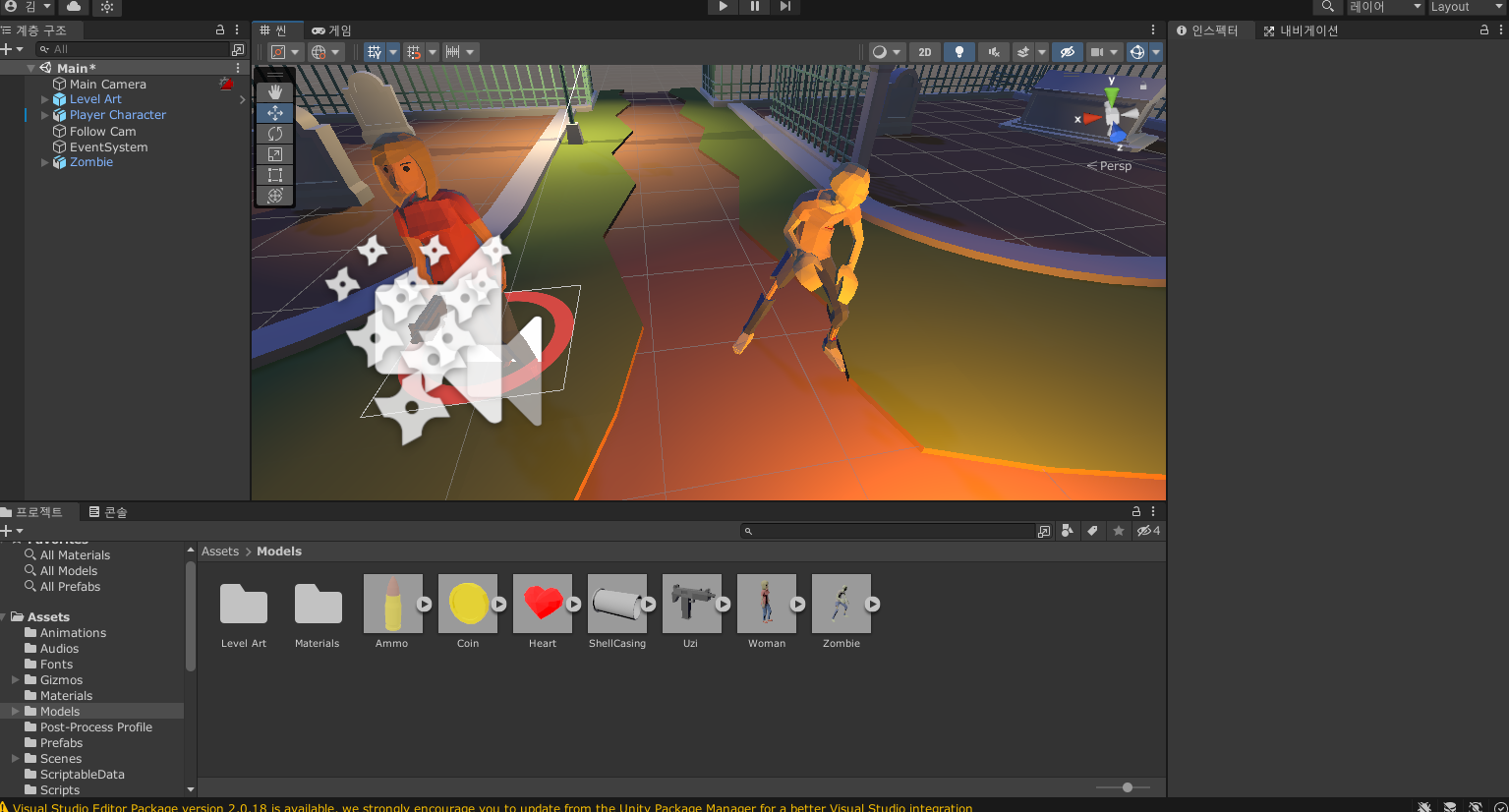Toggle Inspector panel lock
The width and height of the screenshot is (1509, 812).
(1484, 30)
